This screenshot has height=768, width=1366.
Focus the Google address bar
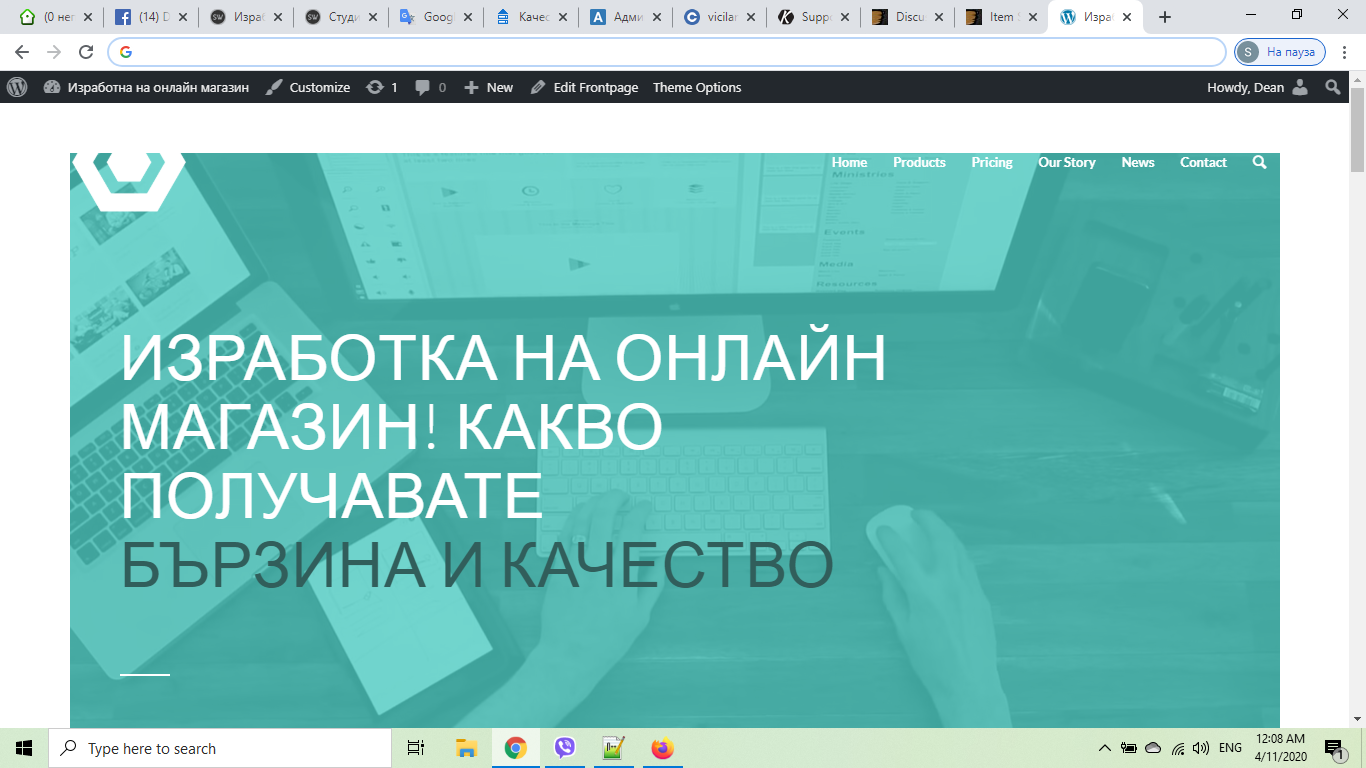click(x=666, y=52)
